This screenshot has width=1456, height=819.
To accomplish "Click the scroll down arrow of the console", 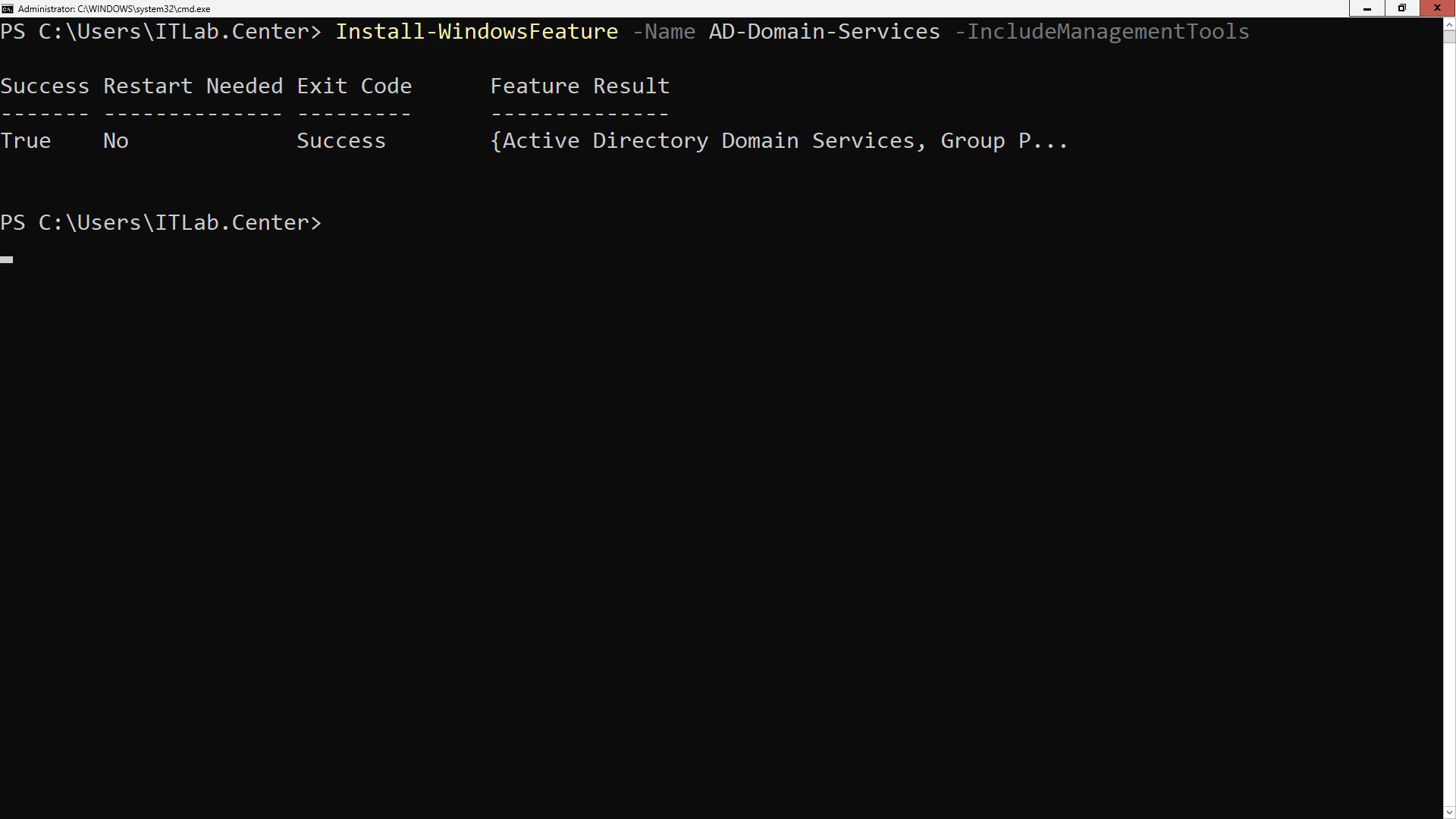I will click(x=1449, y=812).
